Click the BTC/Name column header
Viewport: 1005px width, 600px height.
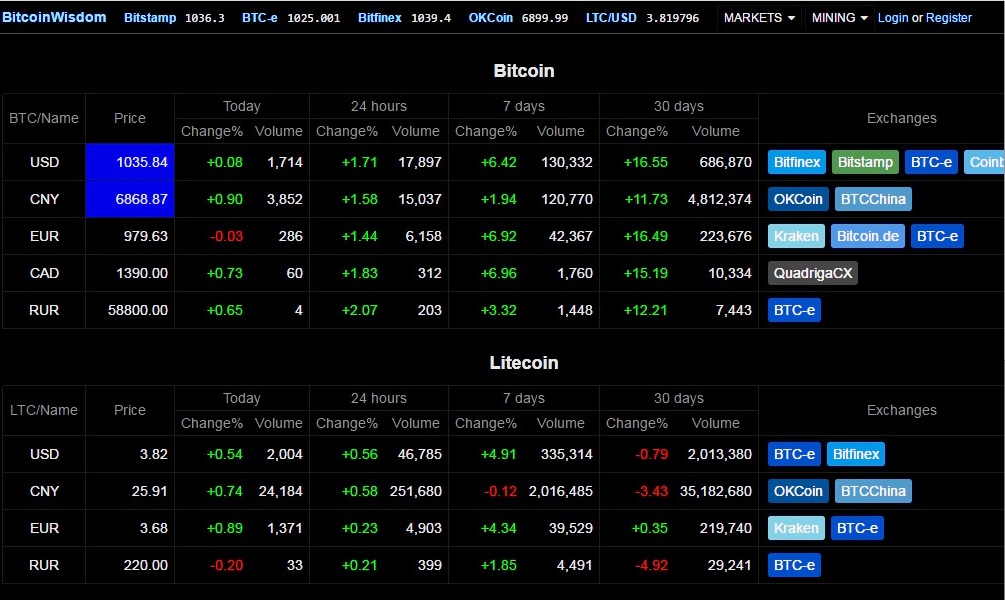point(44,118)
